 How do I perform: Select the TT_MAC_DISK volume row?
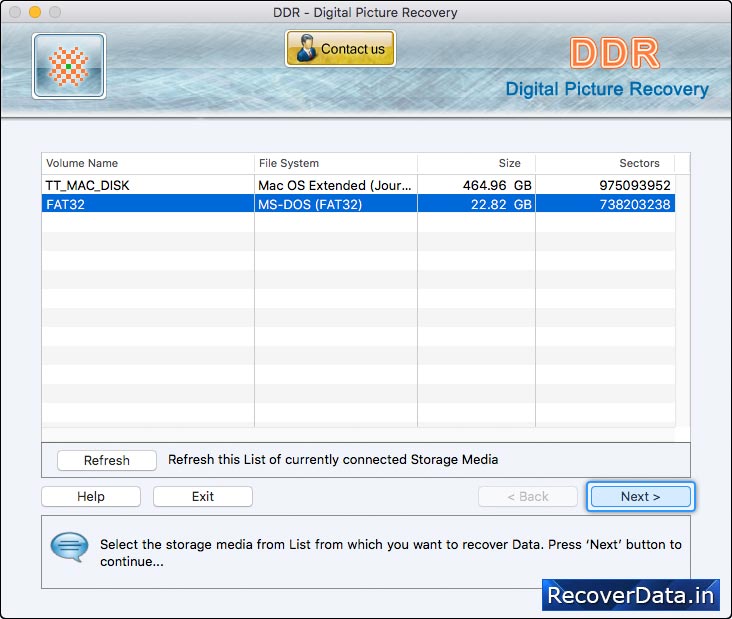tap(358, 185)
